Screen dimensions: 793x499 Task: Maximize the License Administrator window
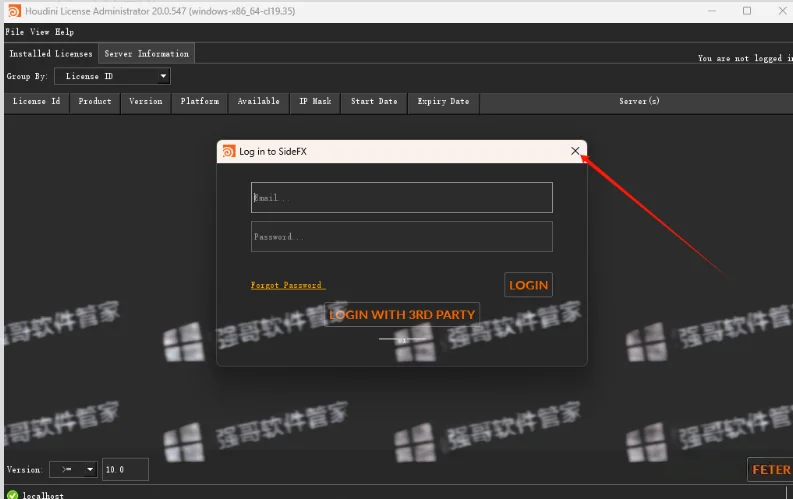pyautogui.click(x=746, y=11)
